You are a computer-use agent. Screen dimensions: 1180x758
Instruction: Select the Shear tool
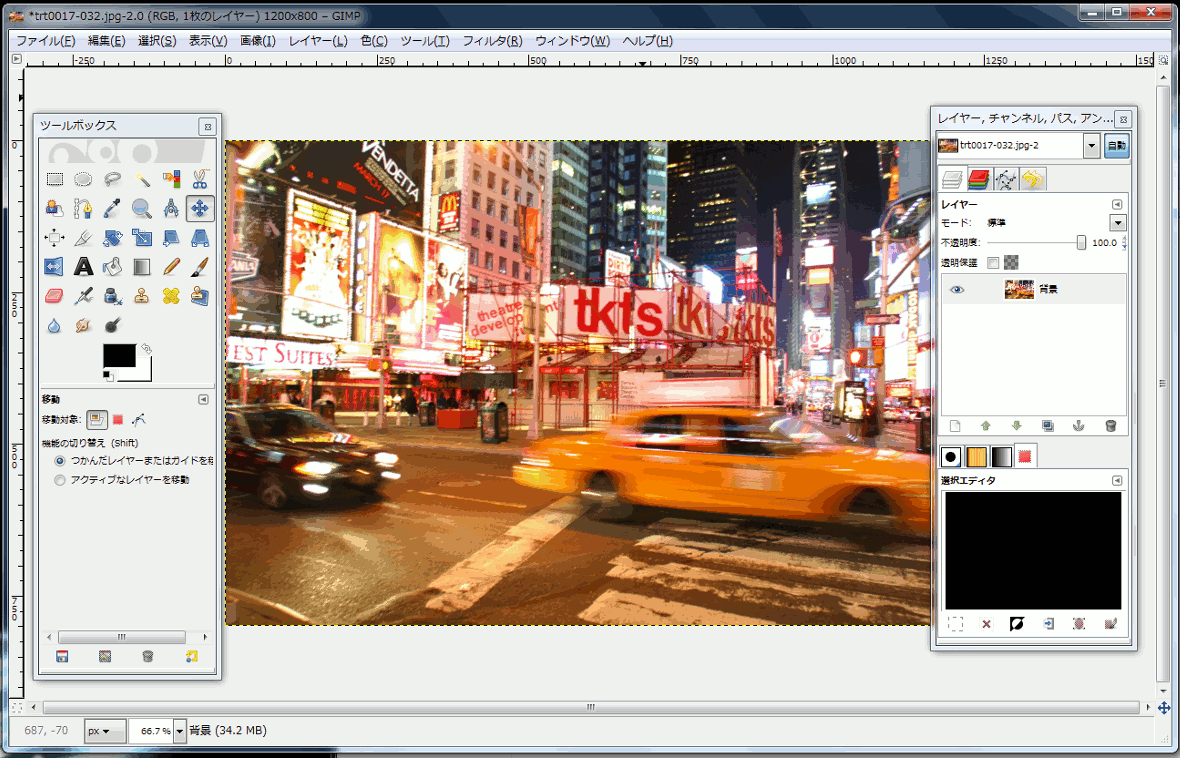tap(171, 238)
